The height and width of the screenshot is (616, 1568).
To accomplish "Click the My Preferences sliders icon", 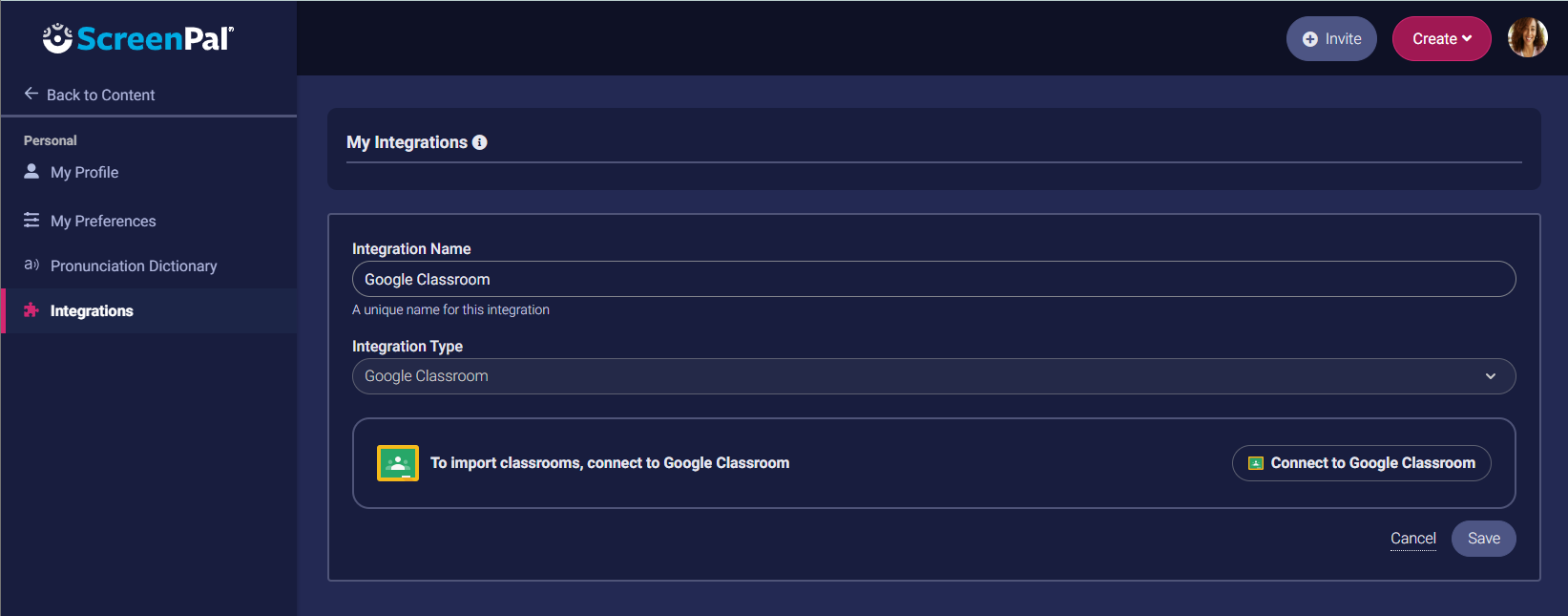I will click(31, 220).
